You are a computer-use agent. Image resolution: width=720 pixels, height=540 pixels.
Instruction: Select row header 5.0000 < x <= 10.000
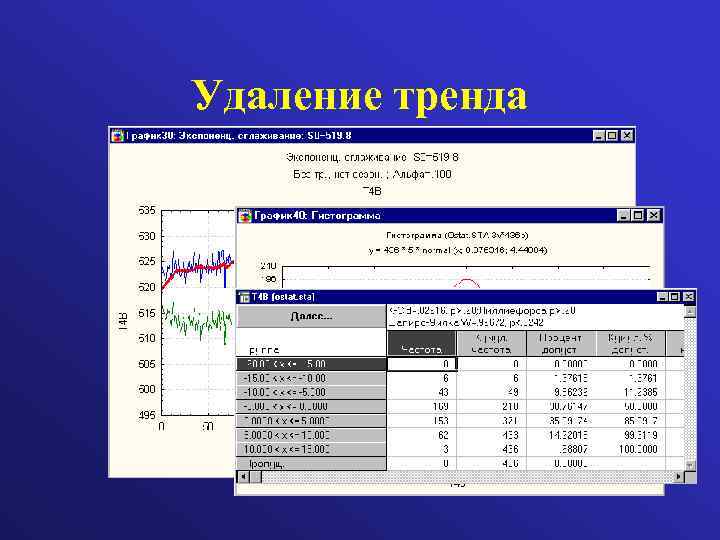(x=311, y=435)
